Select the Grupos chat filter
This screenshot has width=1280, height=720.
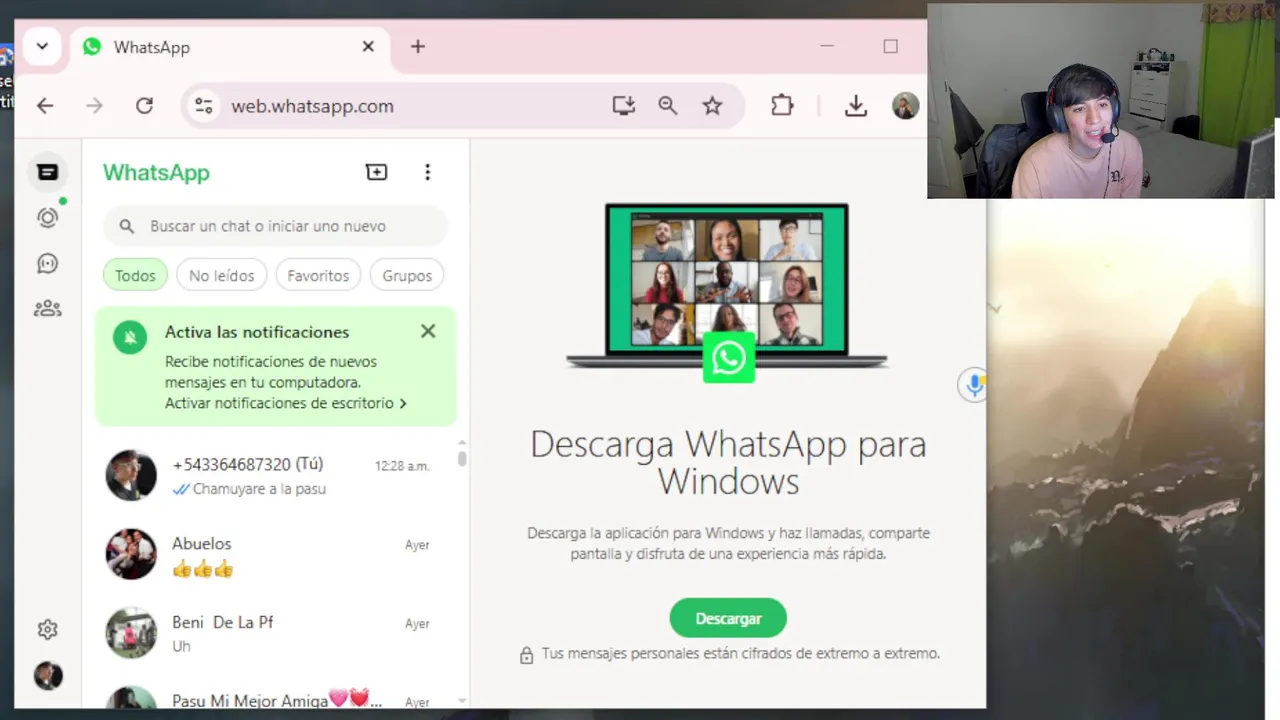(x=407, y=275)
